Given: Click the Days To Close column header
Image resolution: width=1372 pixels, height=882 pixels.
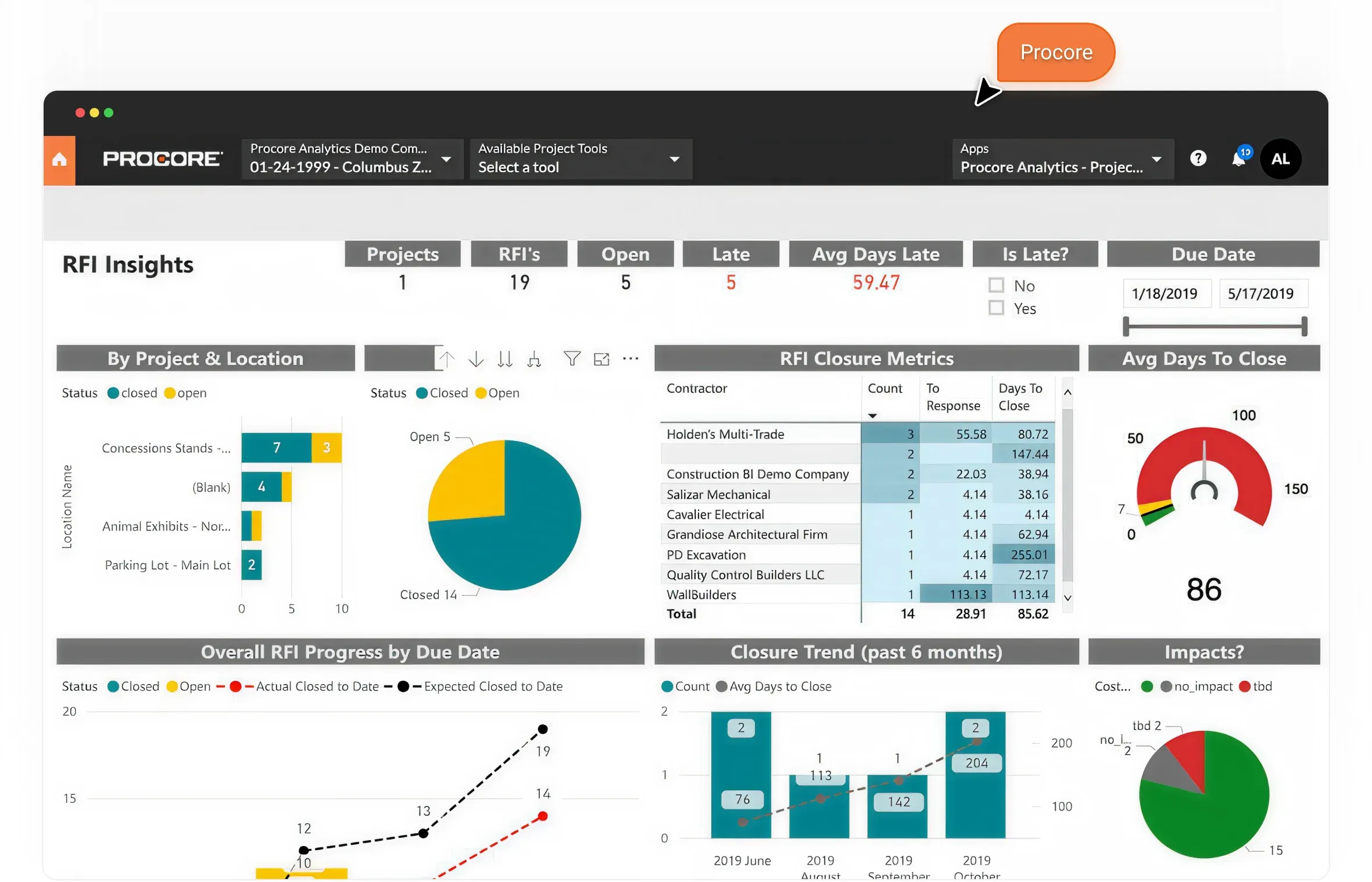Looking at the screenshot, I should point(1020,397).
